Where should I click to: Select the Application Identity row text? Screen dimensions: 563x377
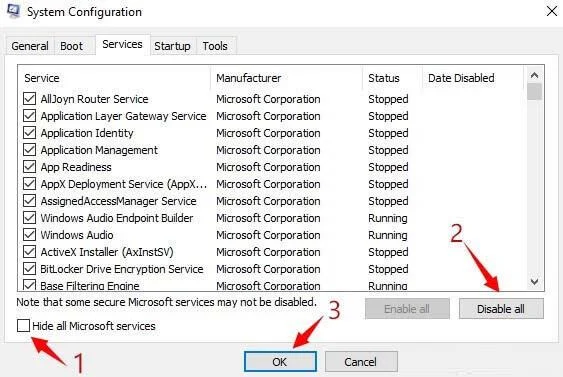click(x=87, y=133)
